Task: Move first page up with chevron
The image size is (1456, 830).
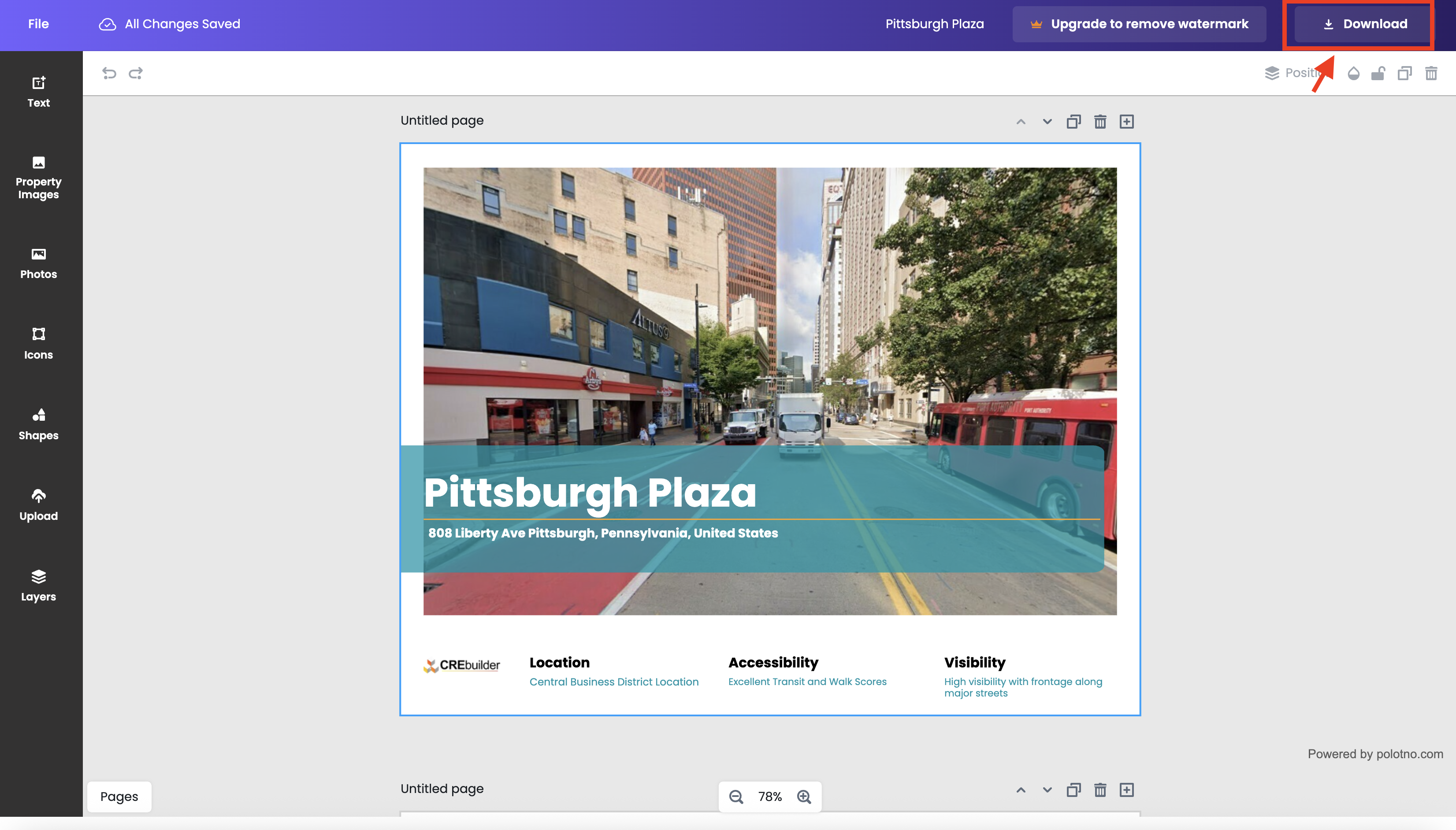Action: tap(1021, 122)
